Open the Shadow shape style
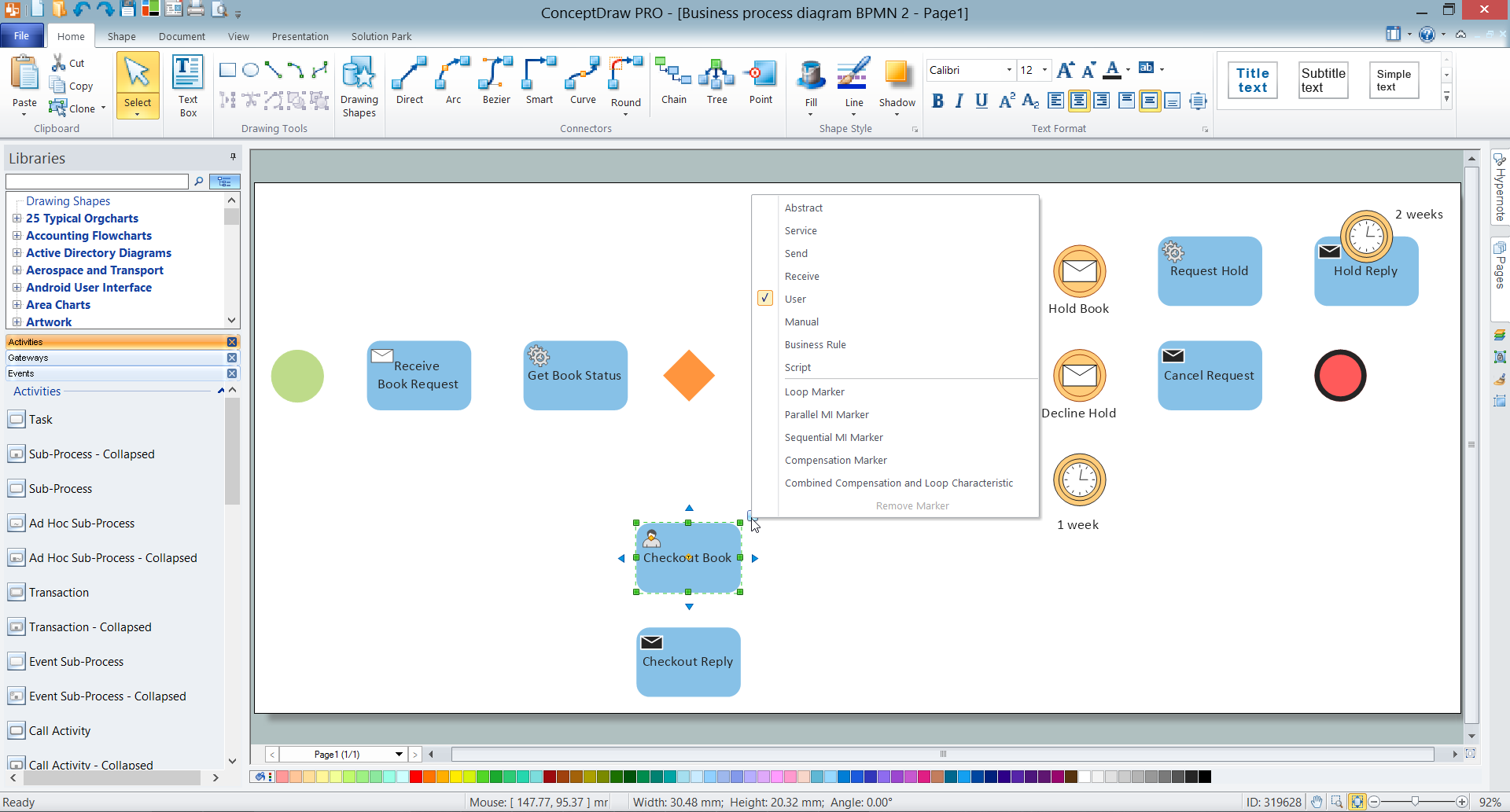Viewport: 1510px width, 812px height. (897, 85)
